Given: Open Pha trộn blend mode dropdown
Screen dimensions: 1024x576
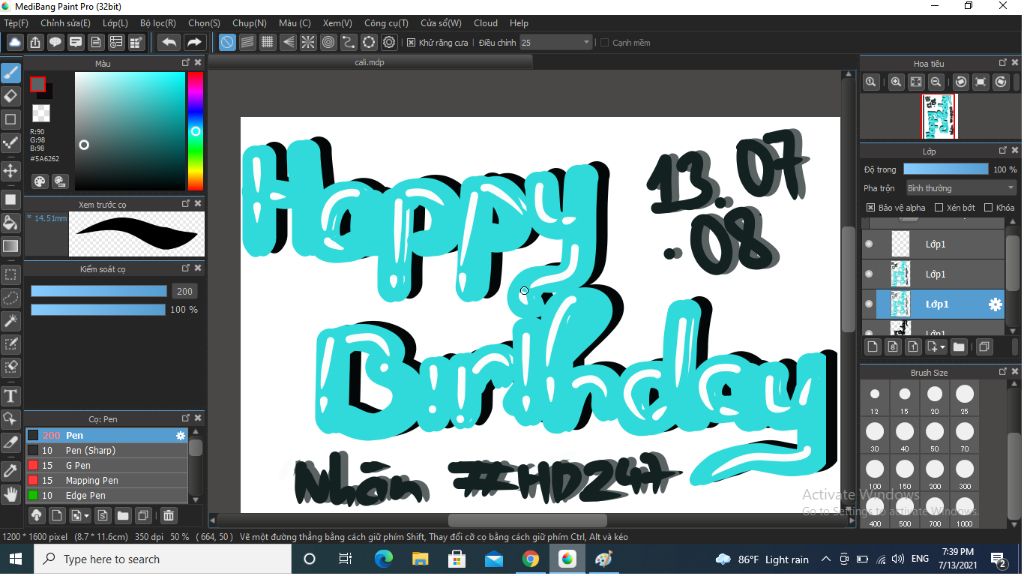Looking at the screenshot, I should click(961, 188).
